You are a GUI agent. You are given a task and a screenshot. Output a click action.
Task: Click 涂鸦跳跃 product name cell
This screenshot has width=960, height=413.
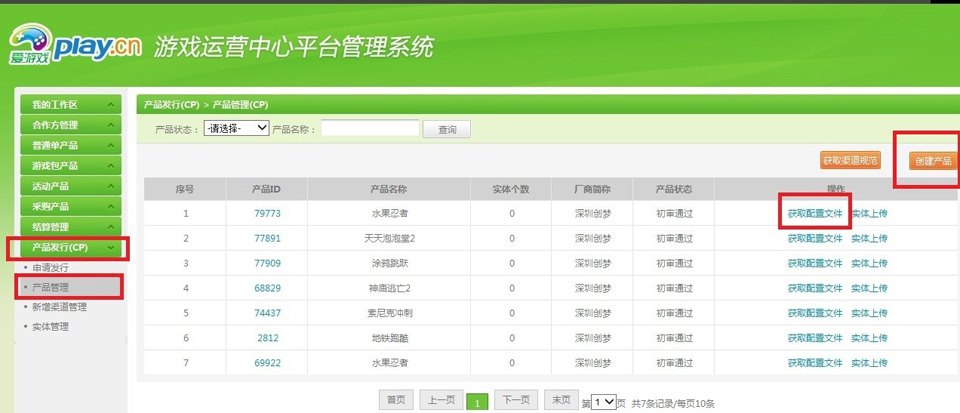tap(389, 264)
